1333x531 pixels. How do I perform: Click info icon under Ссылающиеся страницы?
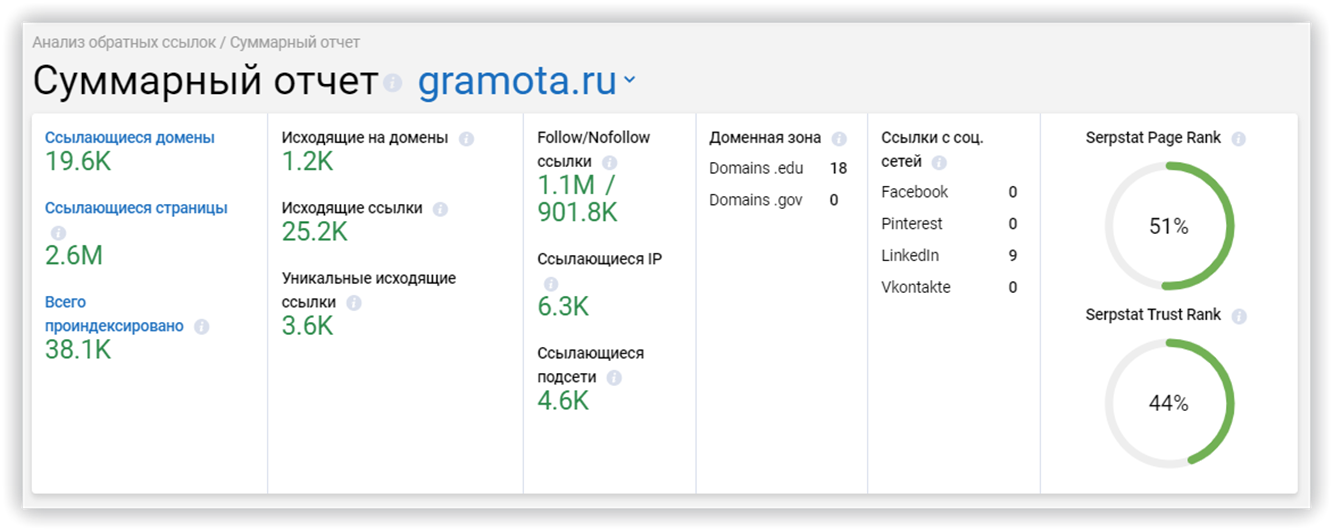tap(59, 233)
